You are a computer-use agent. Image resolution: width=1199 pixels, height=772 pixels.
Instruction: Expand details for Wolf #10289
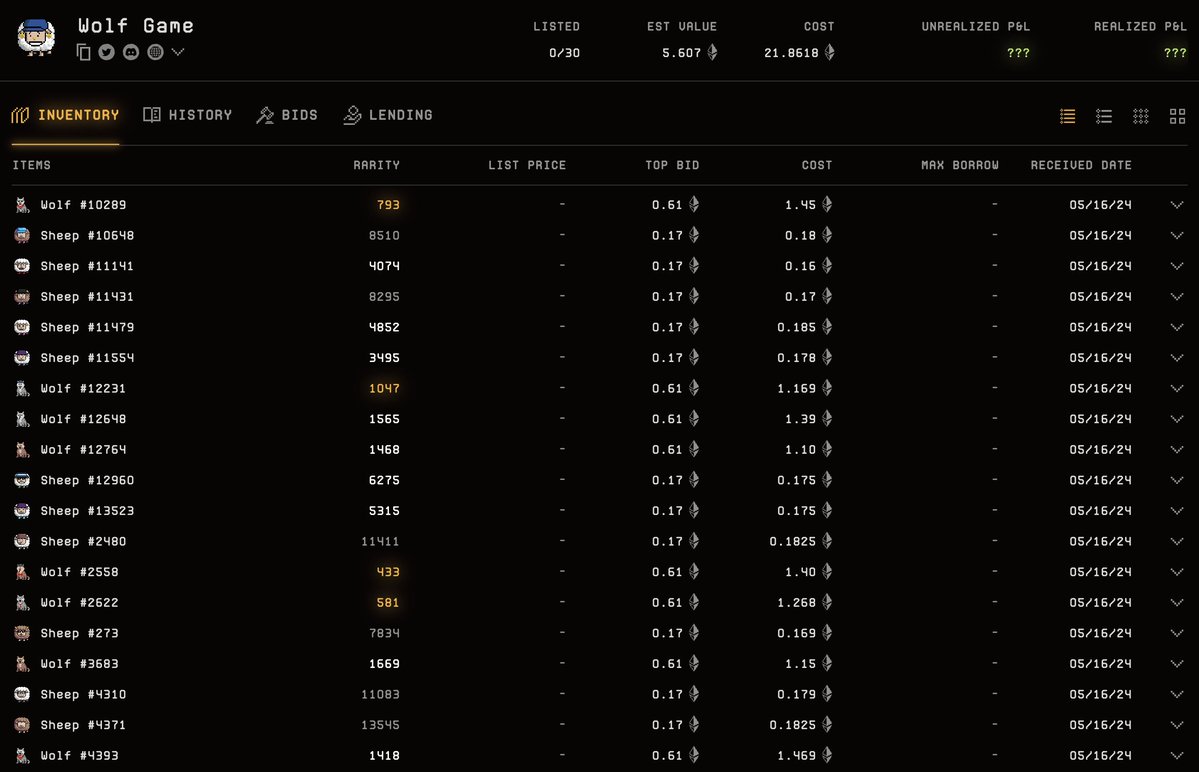coord(1177,205)
